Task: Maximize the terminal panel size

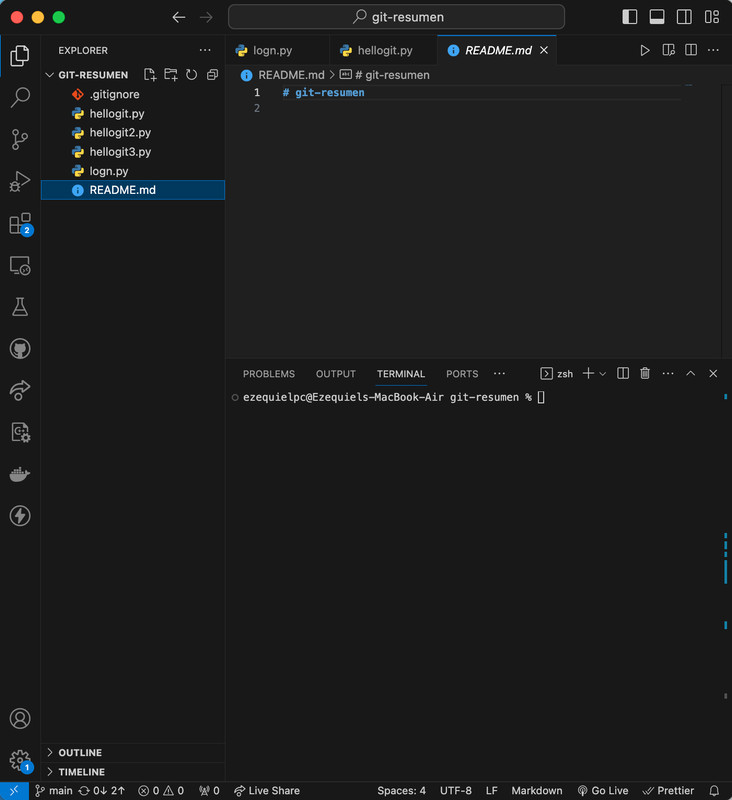Action: (x=690, y=373)
